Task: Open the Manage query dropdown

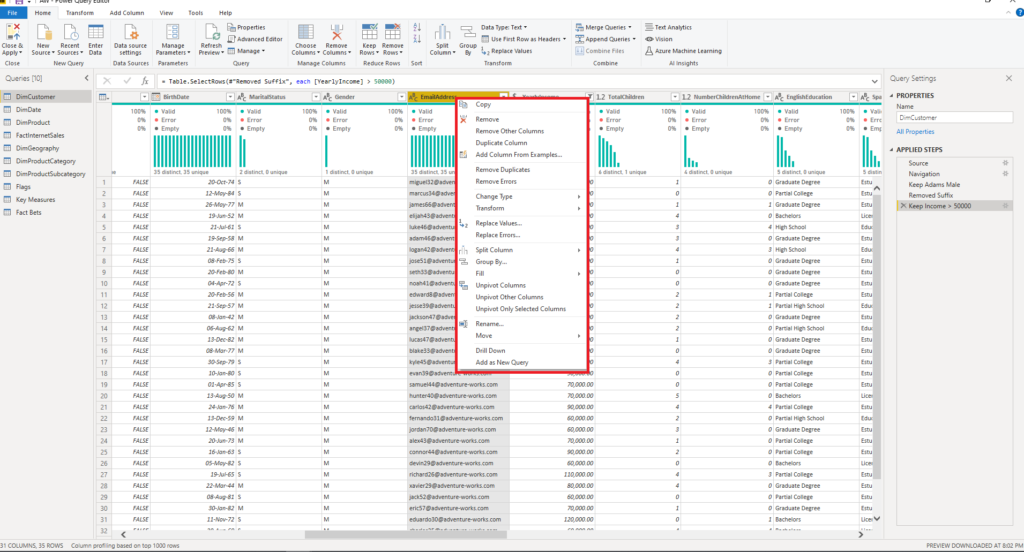Action: pos(246,51)
